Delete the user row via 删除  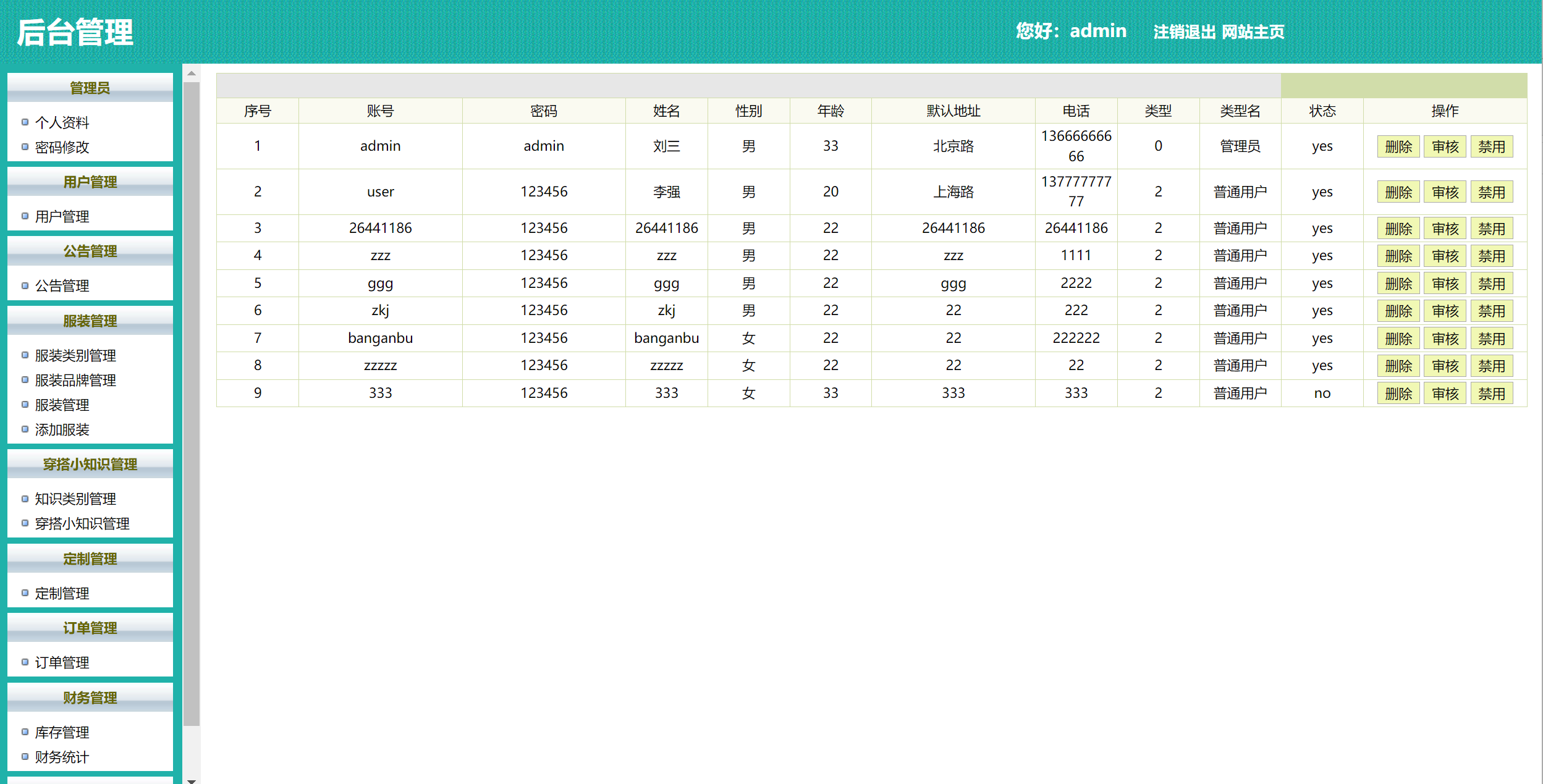(x=1398, y=193)
